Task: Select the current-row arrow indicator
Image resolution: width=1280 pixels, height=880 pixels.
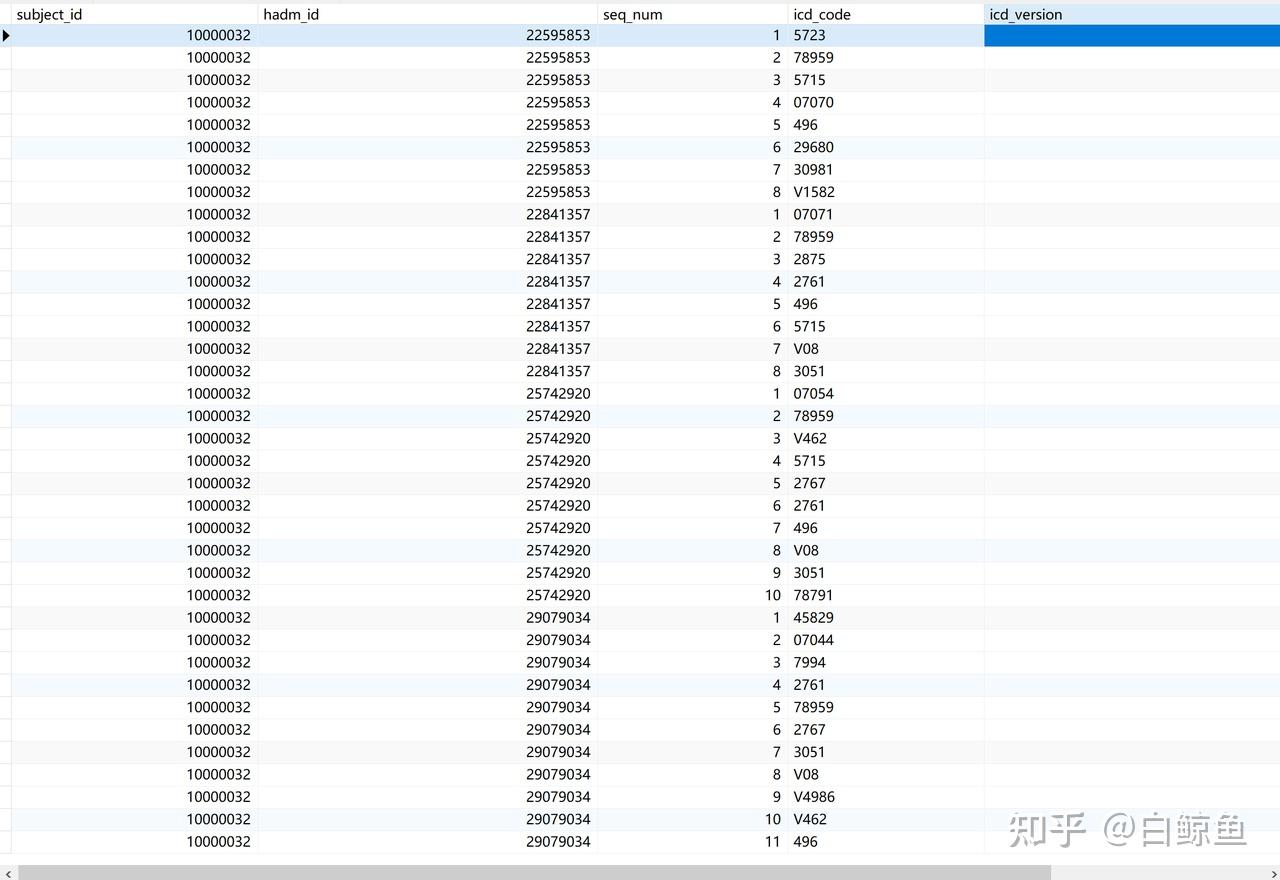Action: point(6,35)
